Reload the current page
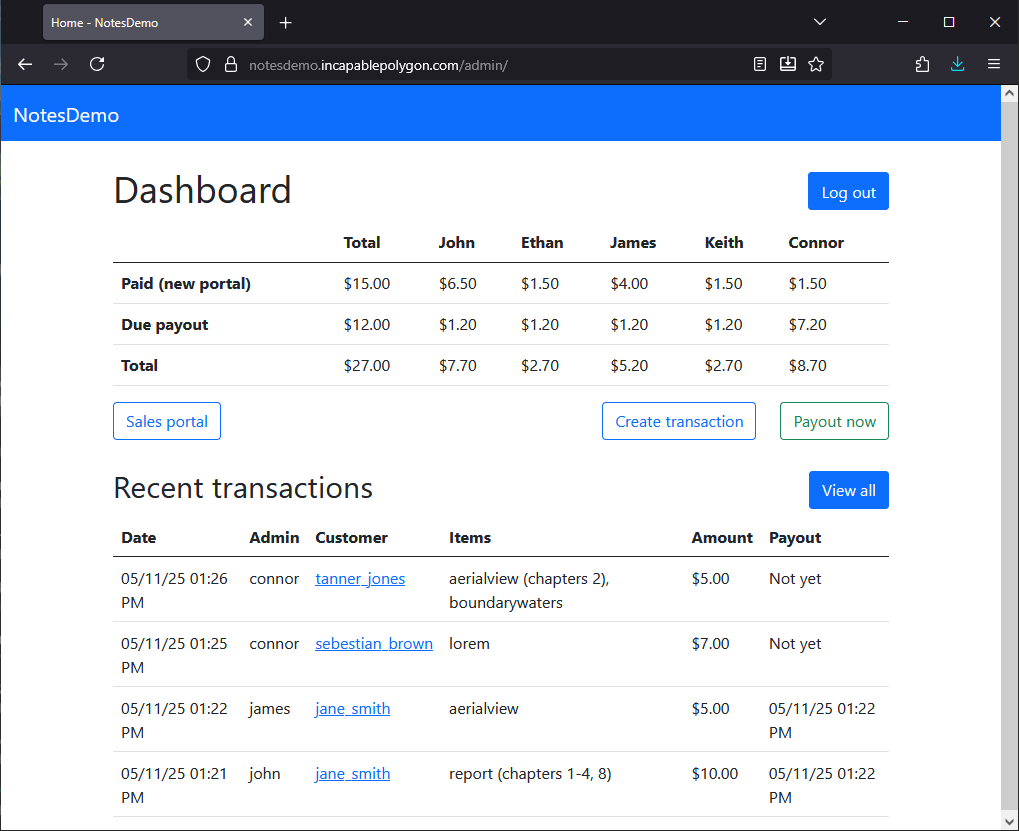The height and width of the screenshot is (831, 1019). click(x=96, y=63)
